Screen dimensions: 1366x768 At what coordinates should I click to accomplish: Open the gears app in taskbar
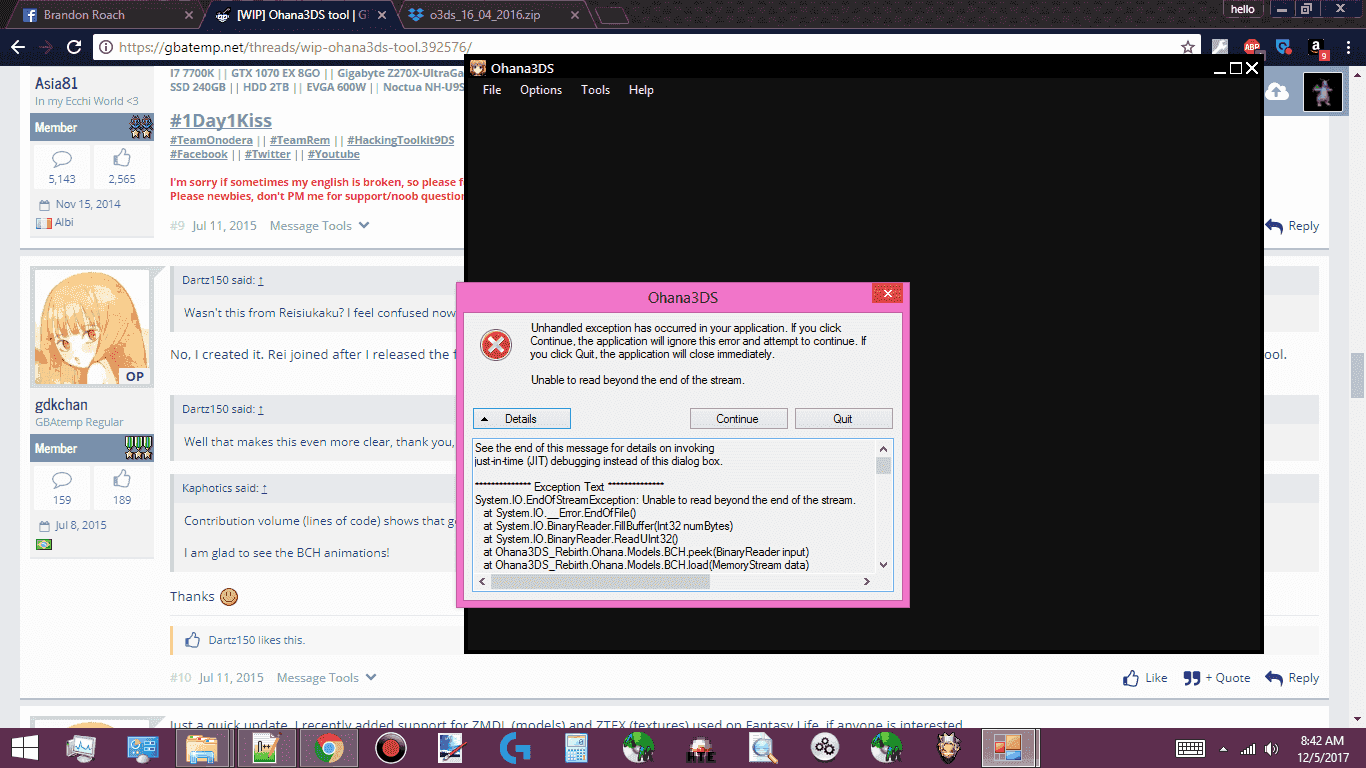tap(825, 747)
